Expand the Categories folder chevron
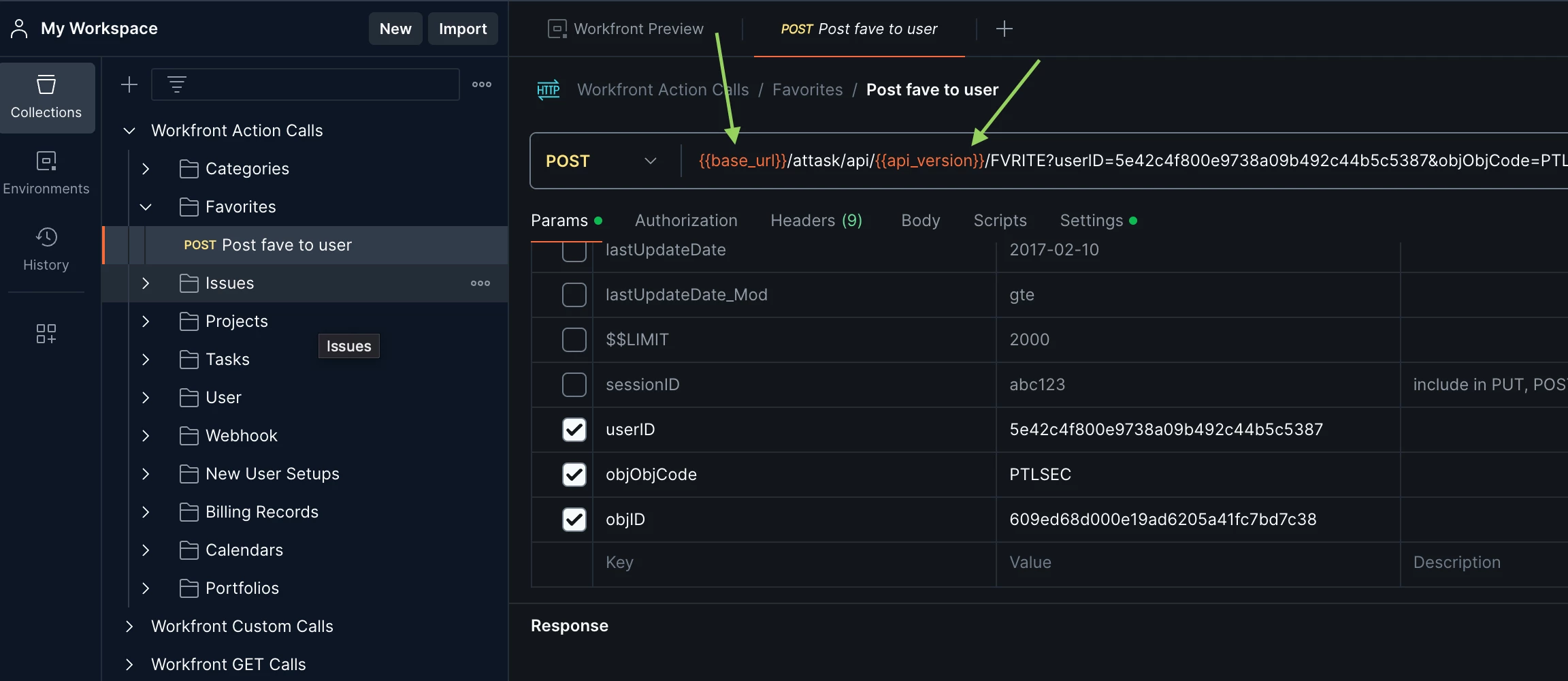This screenshot has height=681, width=1568. pyautogui.click(x=146, y=169)
